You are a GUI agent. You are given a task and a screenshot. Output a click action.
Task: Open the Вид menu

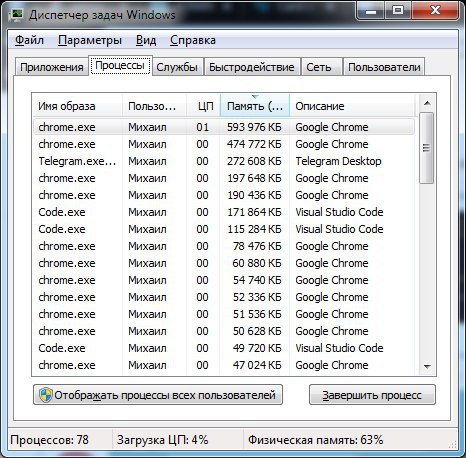(146, 40)
